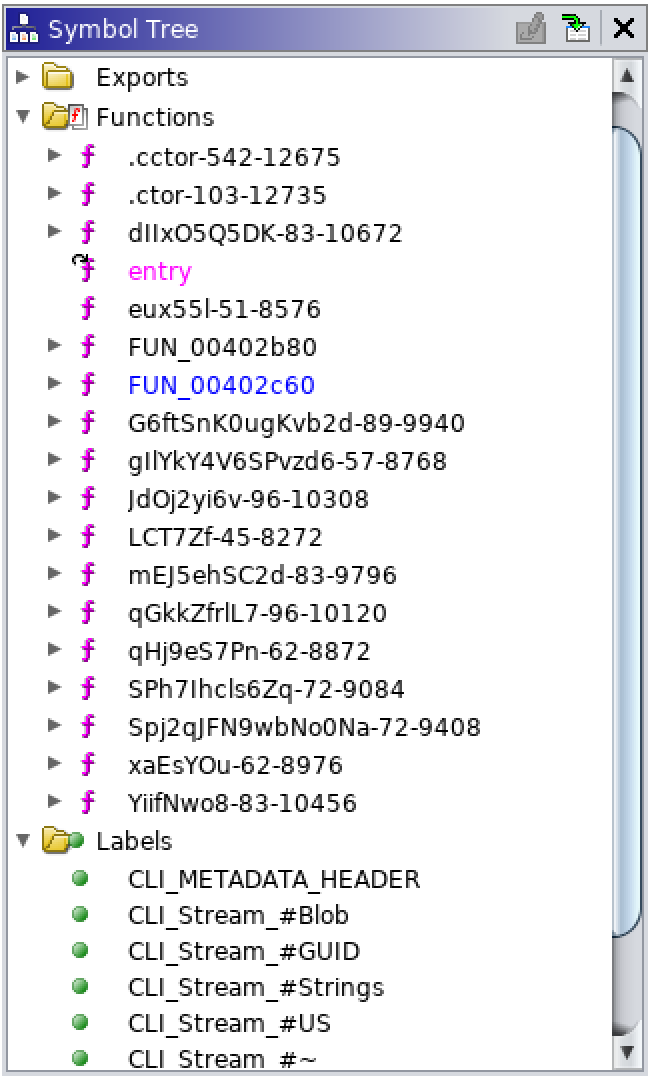Click function icon beside FUN_00402b80
The width and height of the screenshot is (648, 1076).
pyautogui.click(x=88, y=347)
